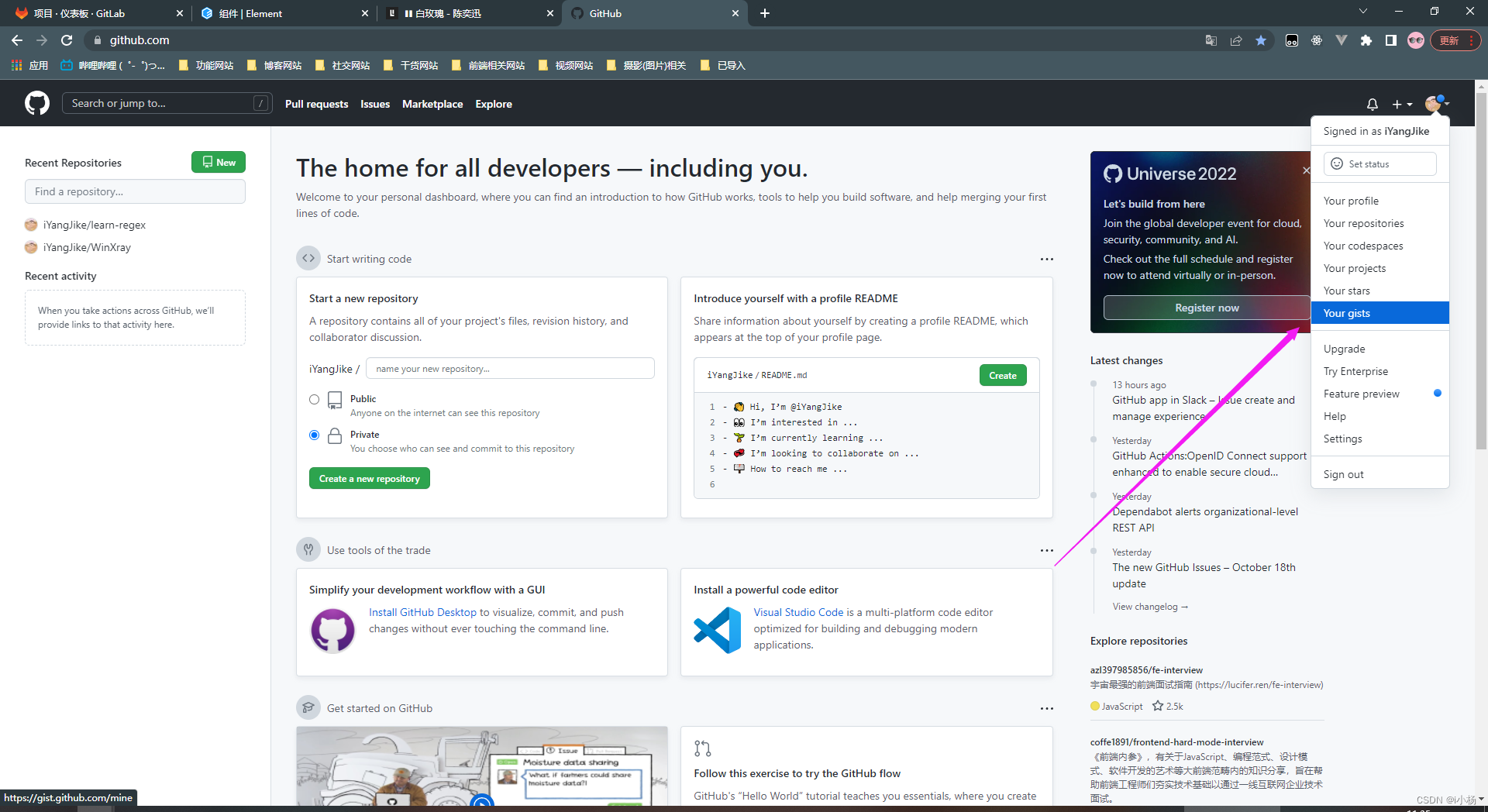
Task: Choose Your repositories in the user menu
Action: click(x=1379, y=223)
